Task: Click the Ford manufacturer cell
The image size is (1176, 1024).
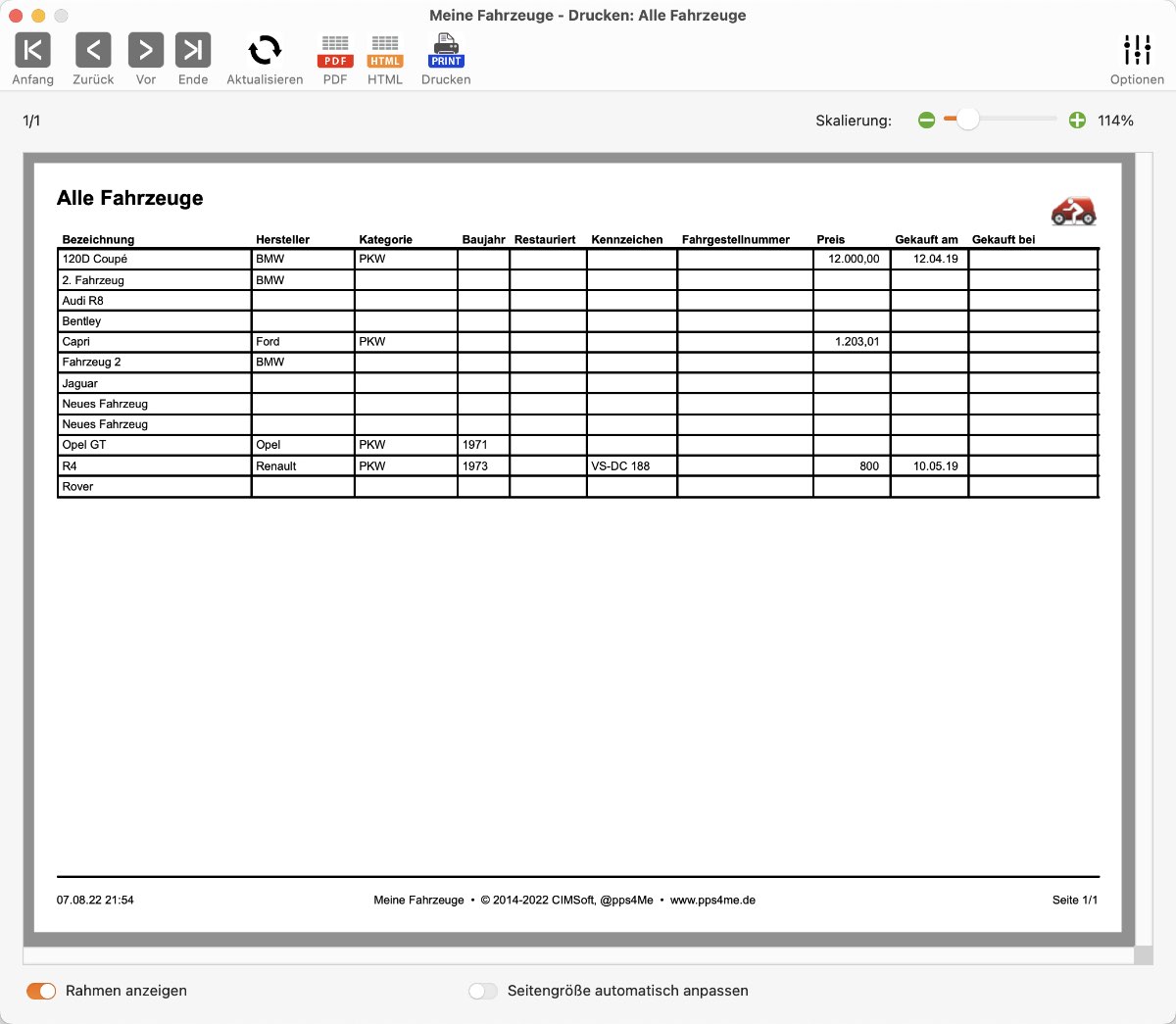Action: pyautogui.click(x=303, y=342)
